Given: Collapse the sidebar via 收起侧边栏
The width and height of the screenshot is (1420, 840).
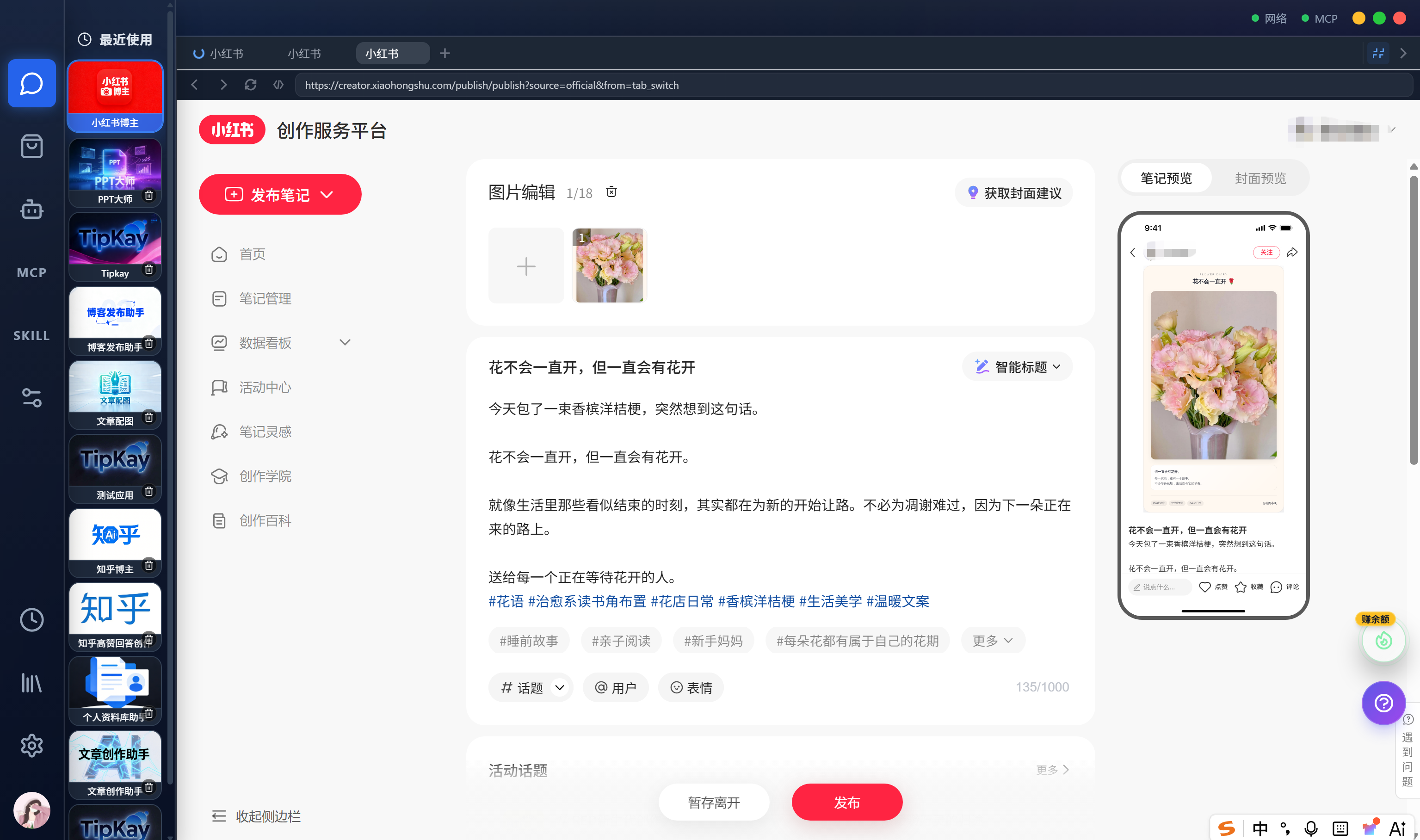Looking at the screenshot, I should (255, 816).
